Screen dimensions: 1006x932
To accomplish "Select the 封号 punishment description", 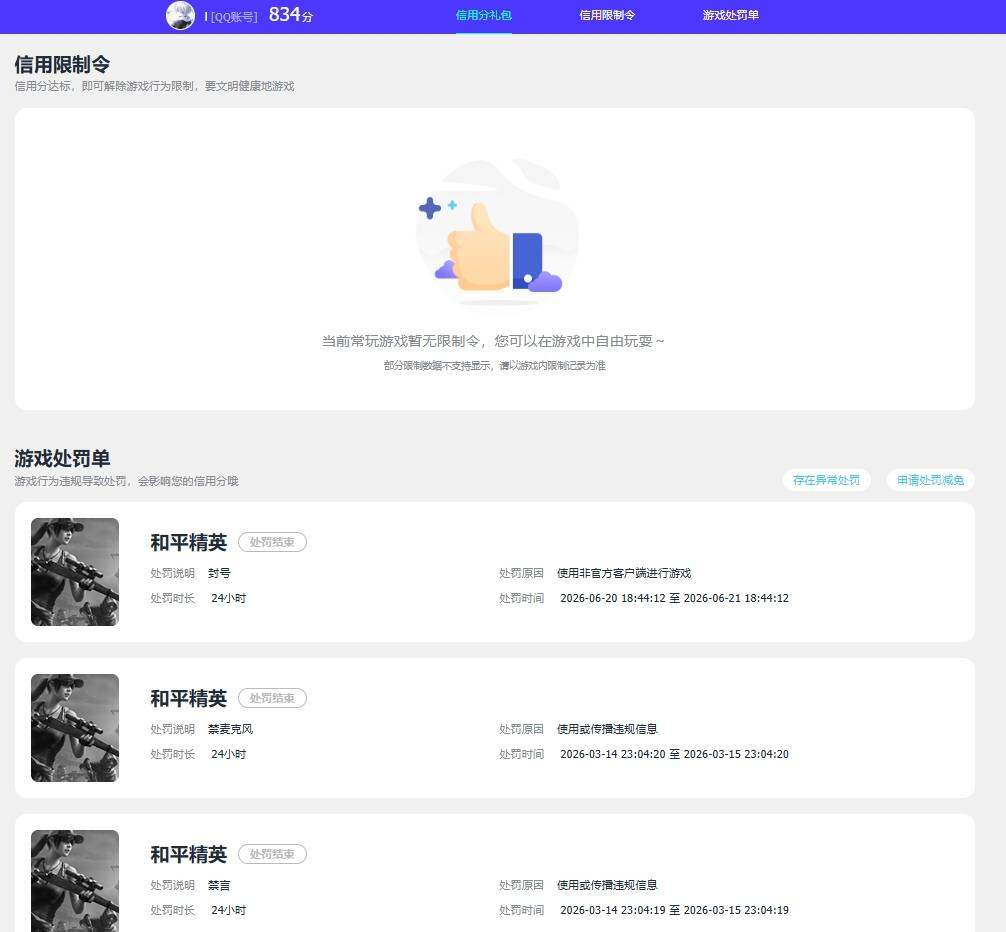I will [219, 573].
